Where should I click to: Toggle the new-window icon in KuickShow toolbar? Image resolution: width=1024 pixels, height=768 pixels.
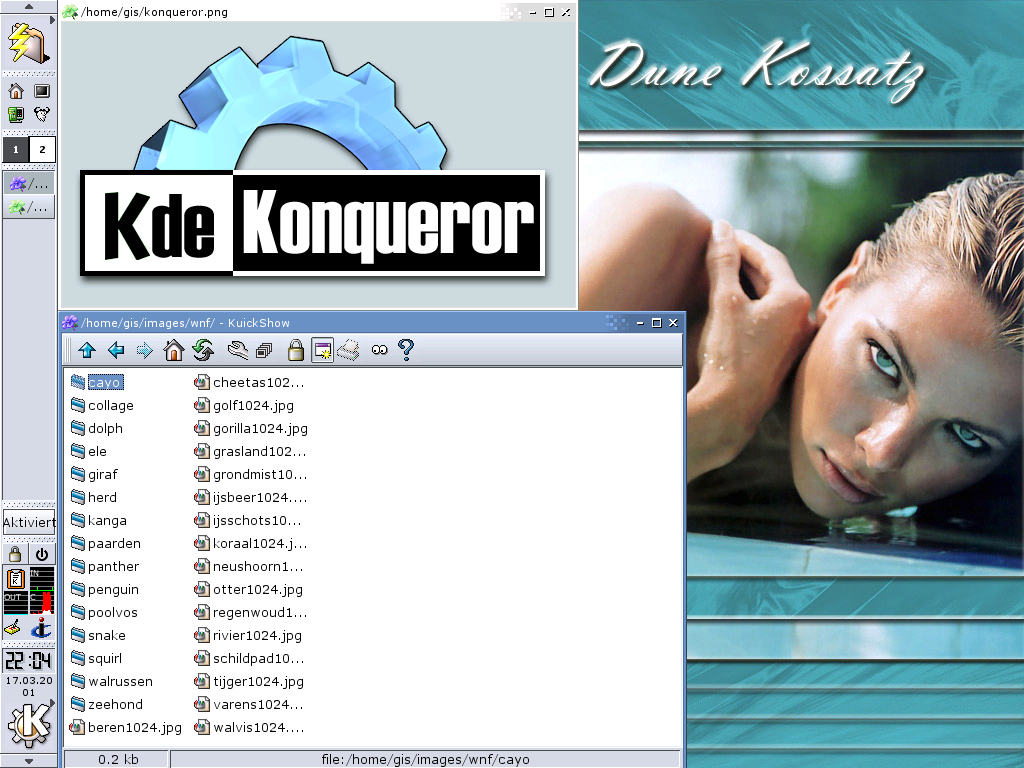[323, 351]
